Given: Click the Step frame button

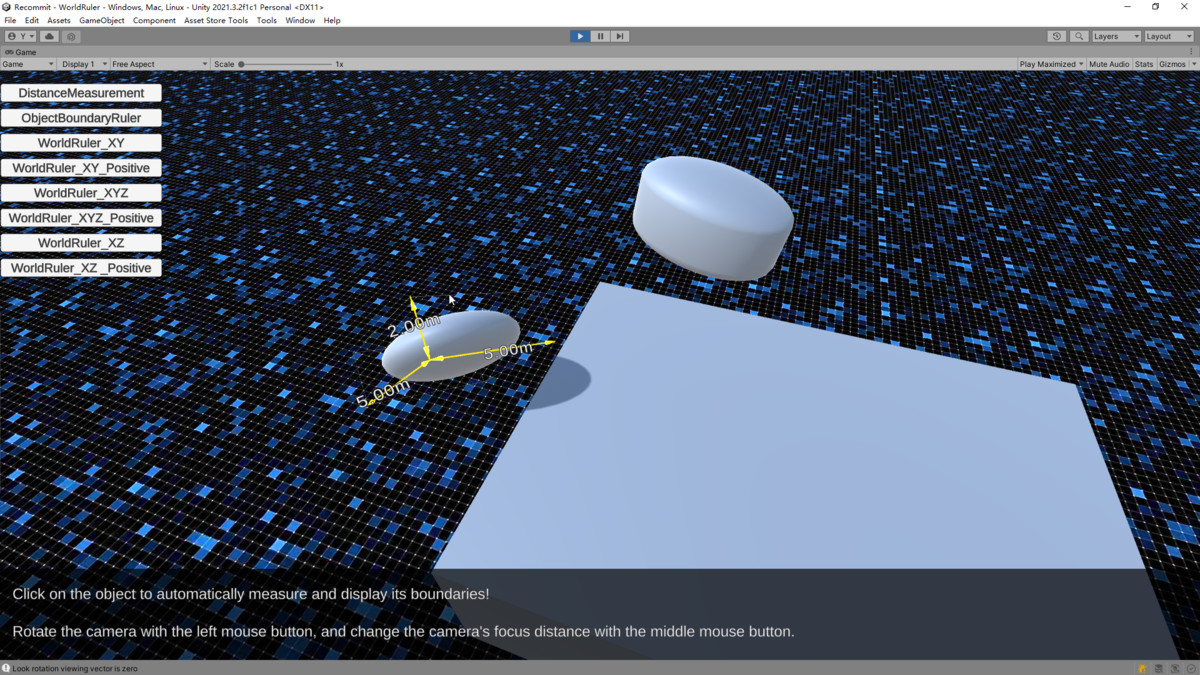Looking at the screenshot, I should pyautogui.click(x=620, y=36).
